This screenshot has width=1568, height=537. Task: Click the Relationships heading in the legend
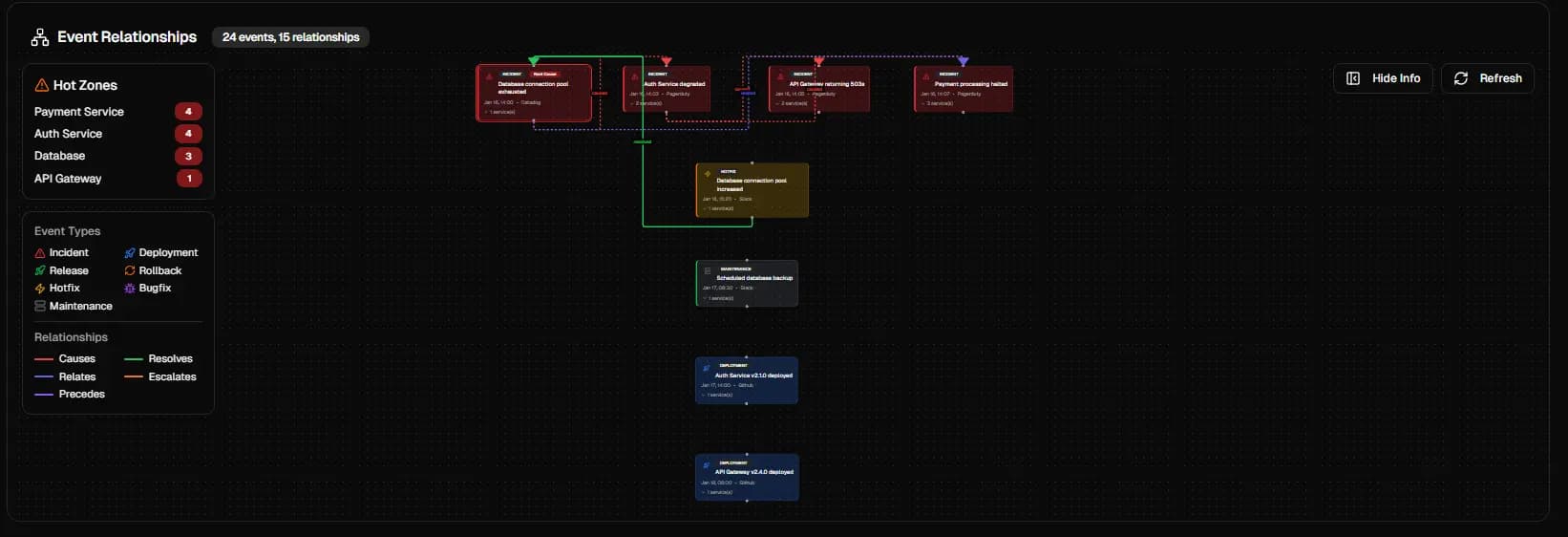pyautogui.click(x=71, y=337)
